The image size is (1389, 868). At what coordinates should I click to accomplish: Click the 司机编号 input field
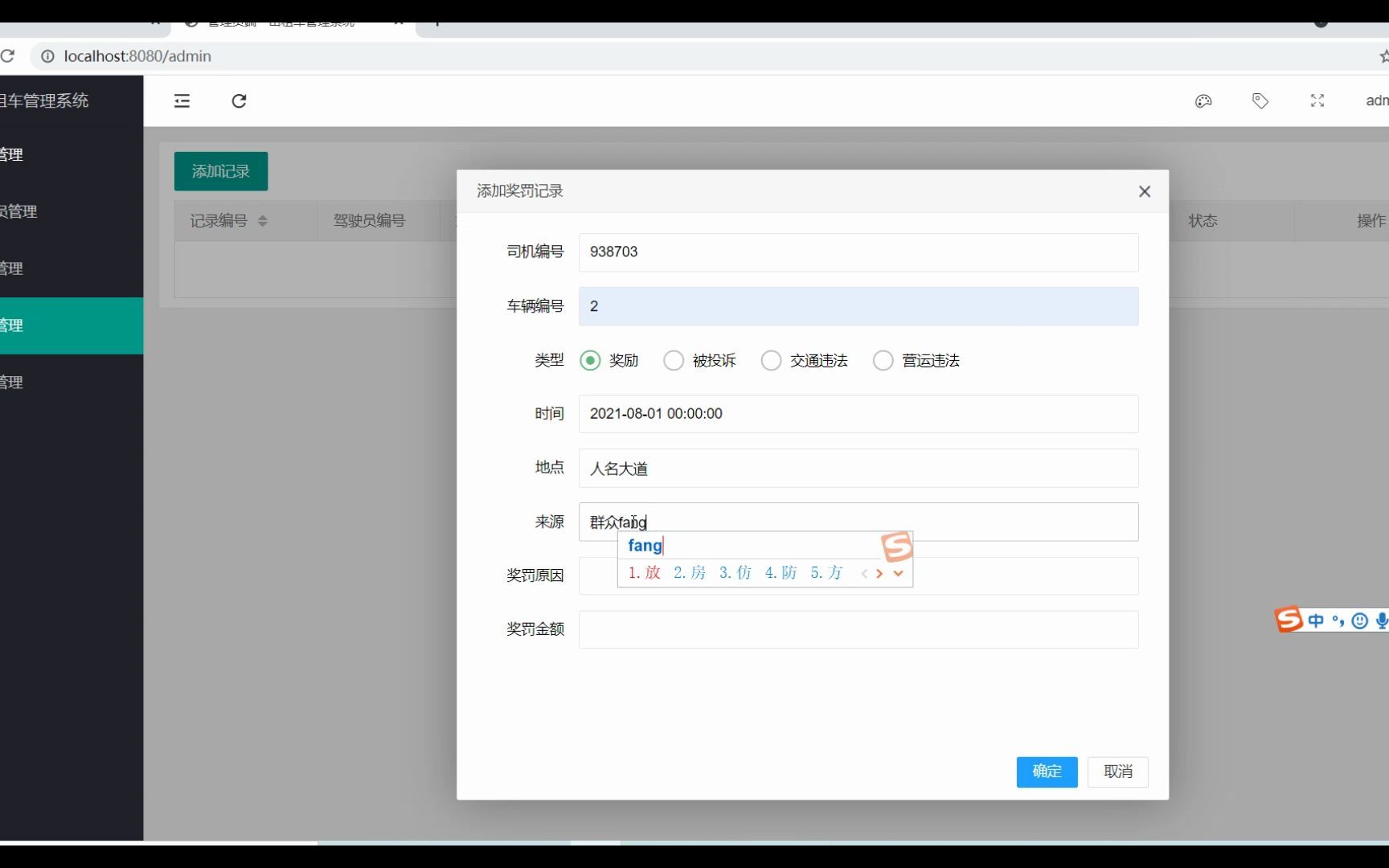[858, 252]
